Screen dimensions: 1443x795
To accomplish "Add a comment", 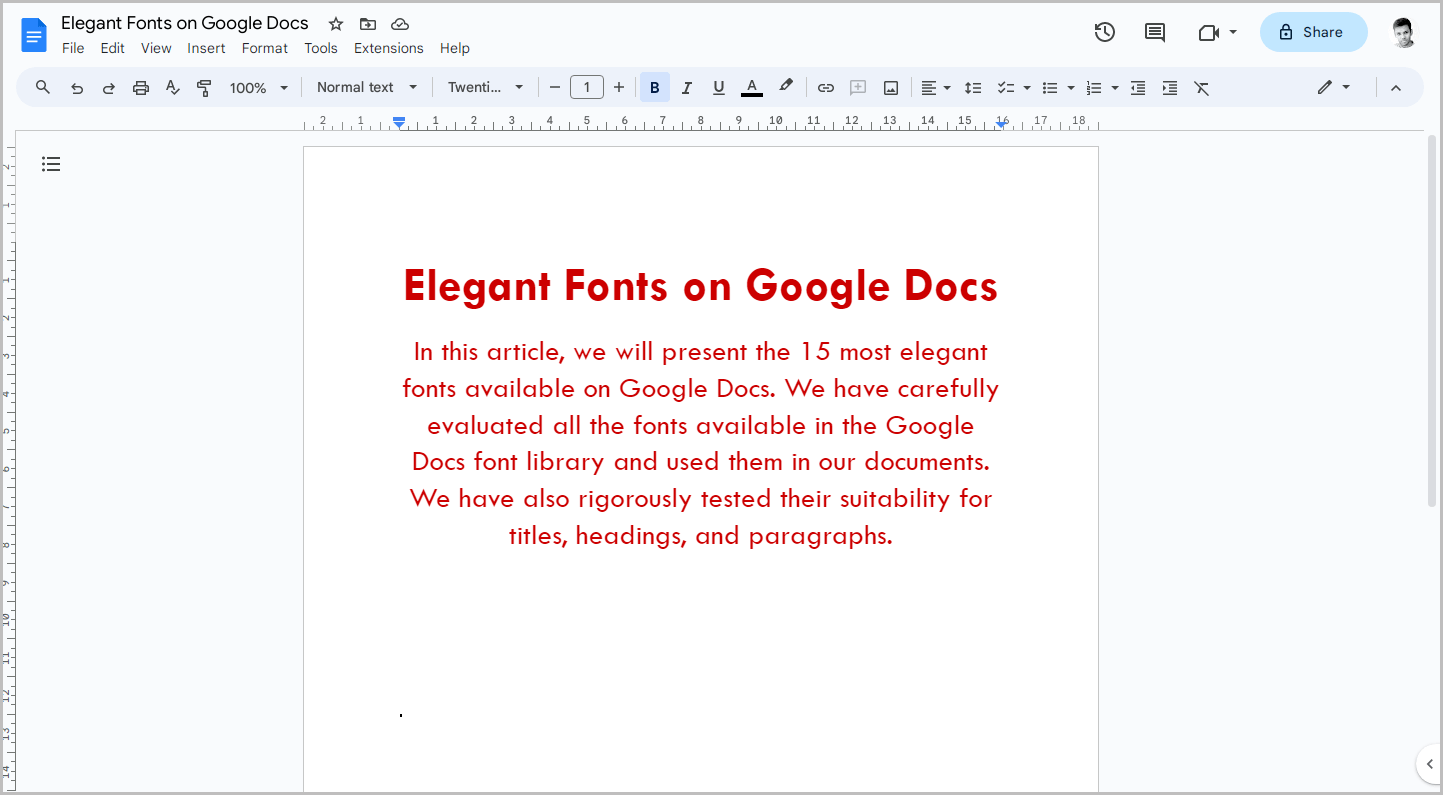I will tap(857, 87).
